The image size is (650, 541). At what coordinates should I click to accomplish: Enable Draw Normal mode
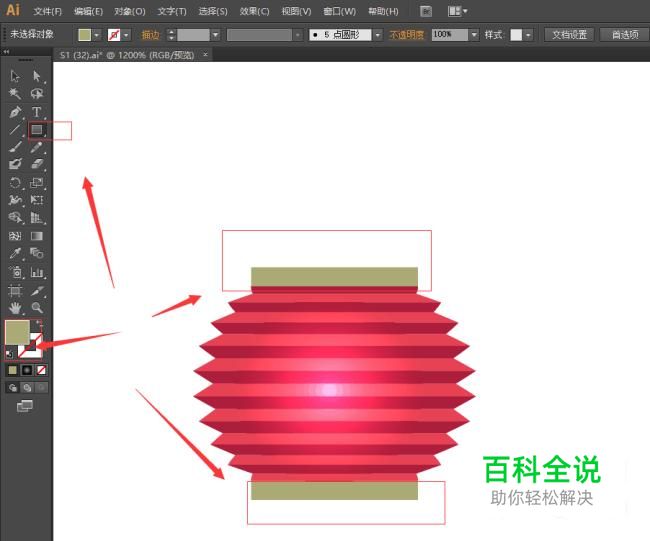13,388
